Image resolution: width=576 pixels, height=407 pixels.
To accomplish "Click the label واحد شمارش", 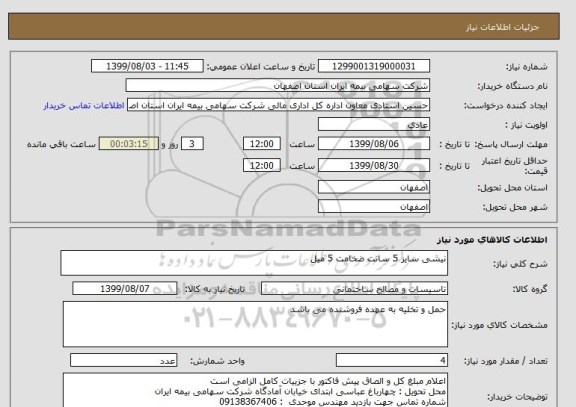I will click(x=217, y=361).
